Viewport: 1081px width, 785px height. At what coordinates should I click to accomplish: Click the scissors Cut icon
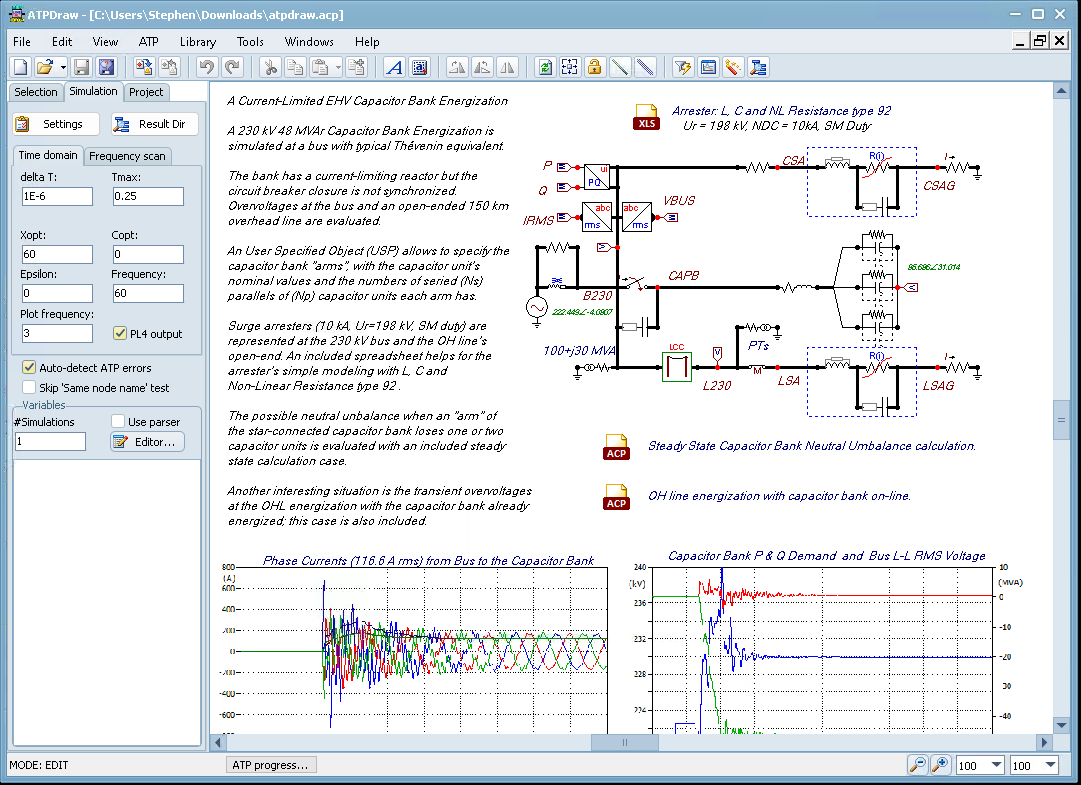coord(269,67)
